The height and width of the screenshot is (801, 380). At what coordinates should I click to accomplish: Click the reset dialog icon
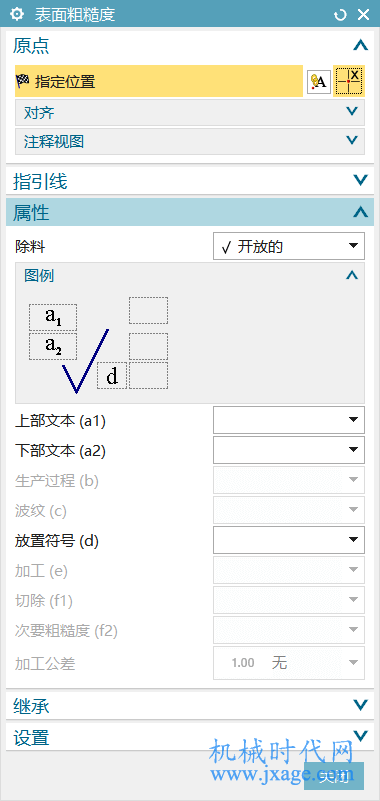340,15
